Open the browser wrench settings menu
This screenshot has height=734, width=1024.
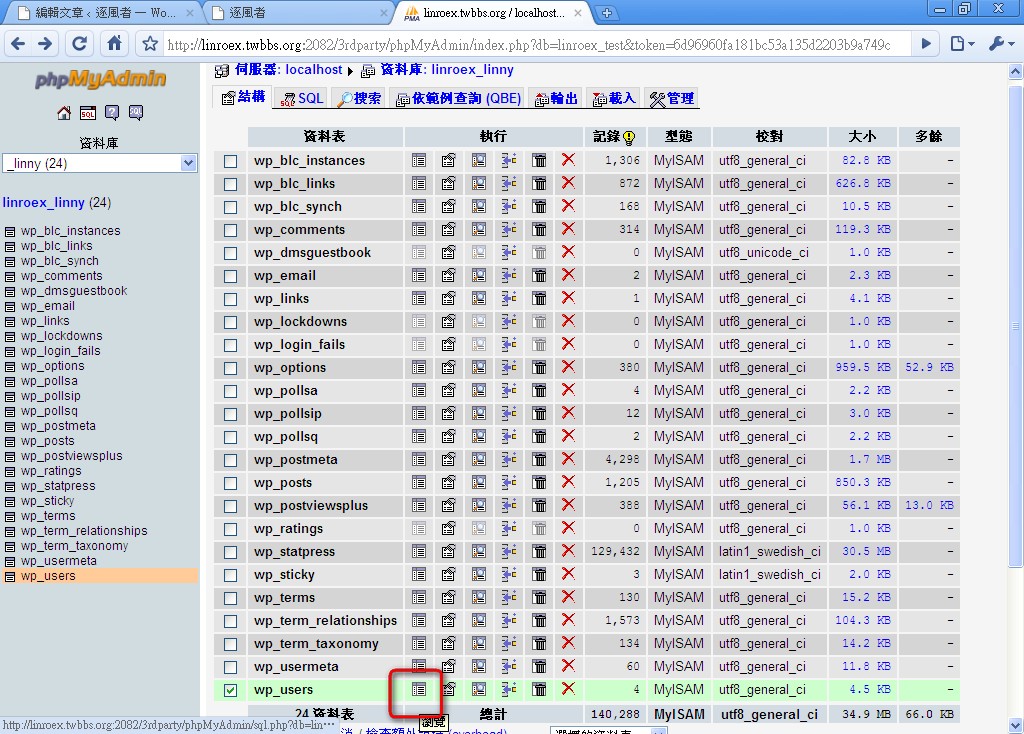click(1000, 44)
